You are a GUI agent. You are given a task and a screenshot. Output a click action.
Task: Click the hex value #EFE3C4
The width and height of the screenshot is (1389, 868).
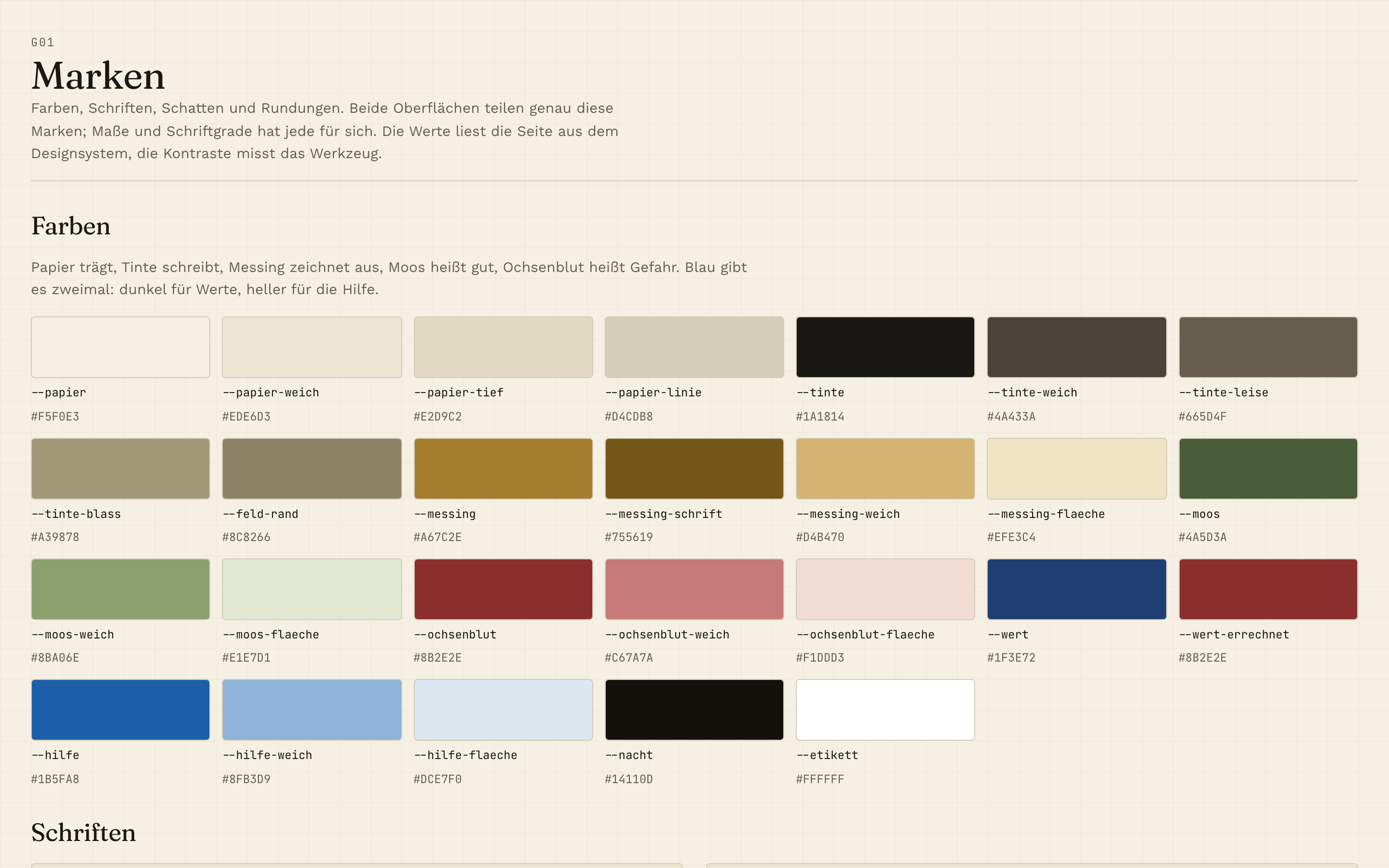(1011, 537)
